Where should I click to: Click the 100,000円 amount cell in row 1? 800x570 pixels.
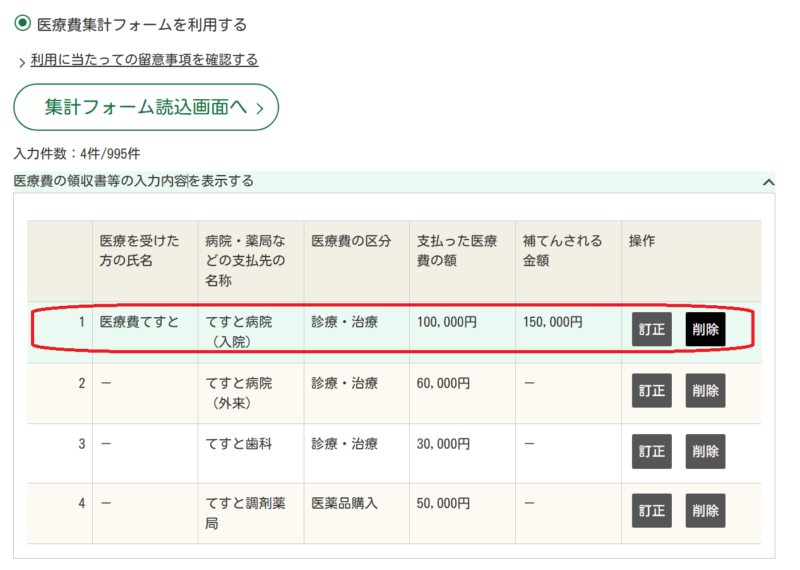point(447,322)
